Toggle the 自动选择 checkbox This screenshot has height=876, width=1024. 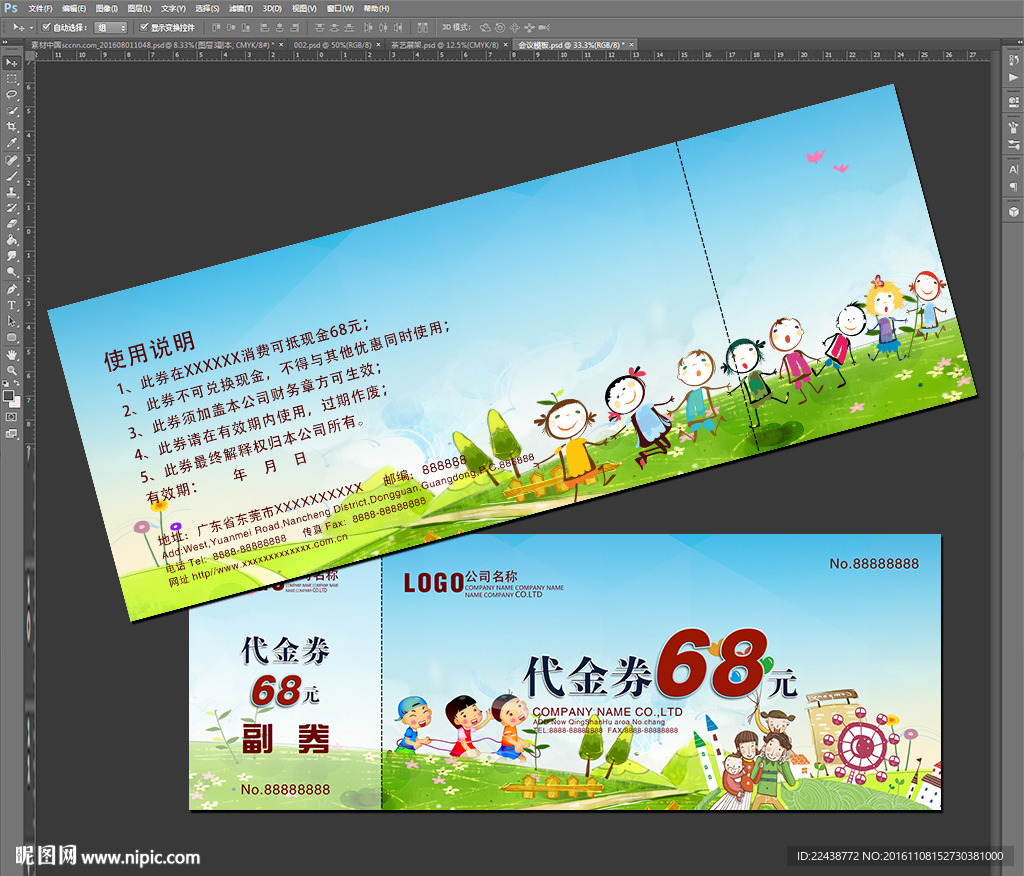coord(46,27)
